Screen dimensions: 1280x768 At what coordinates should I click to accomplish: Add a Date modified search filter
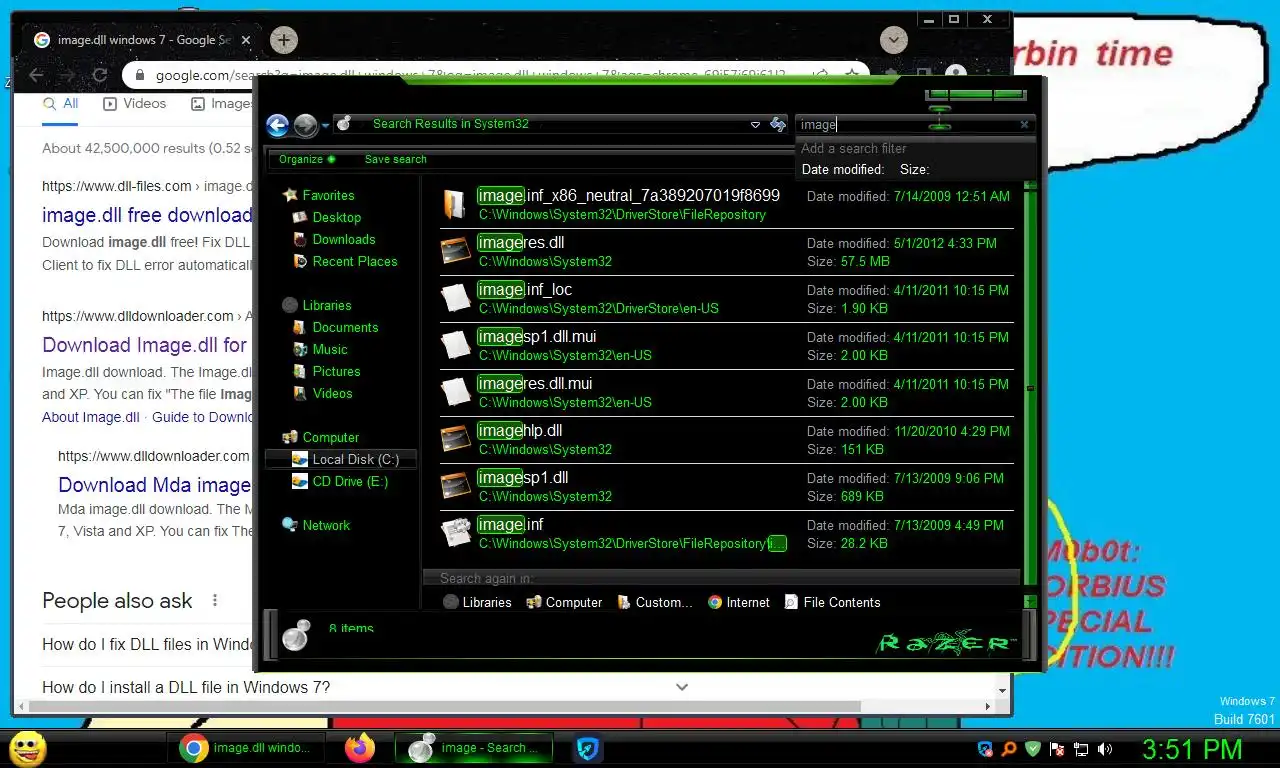click(x=842, y=170)
